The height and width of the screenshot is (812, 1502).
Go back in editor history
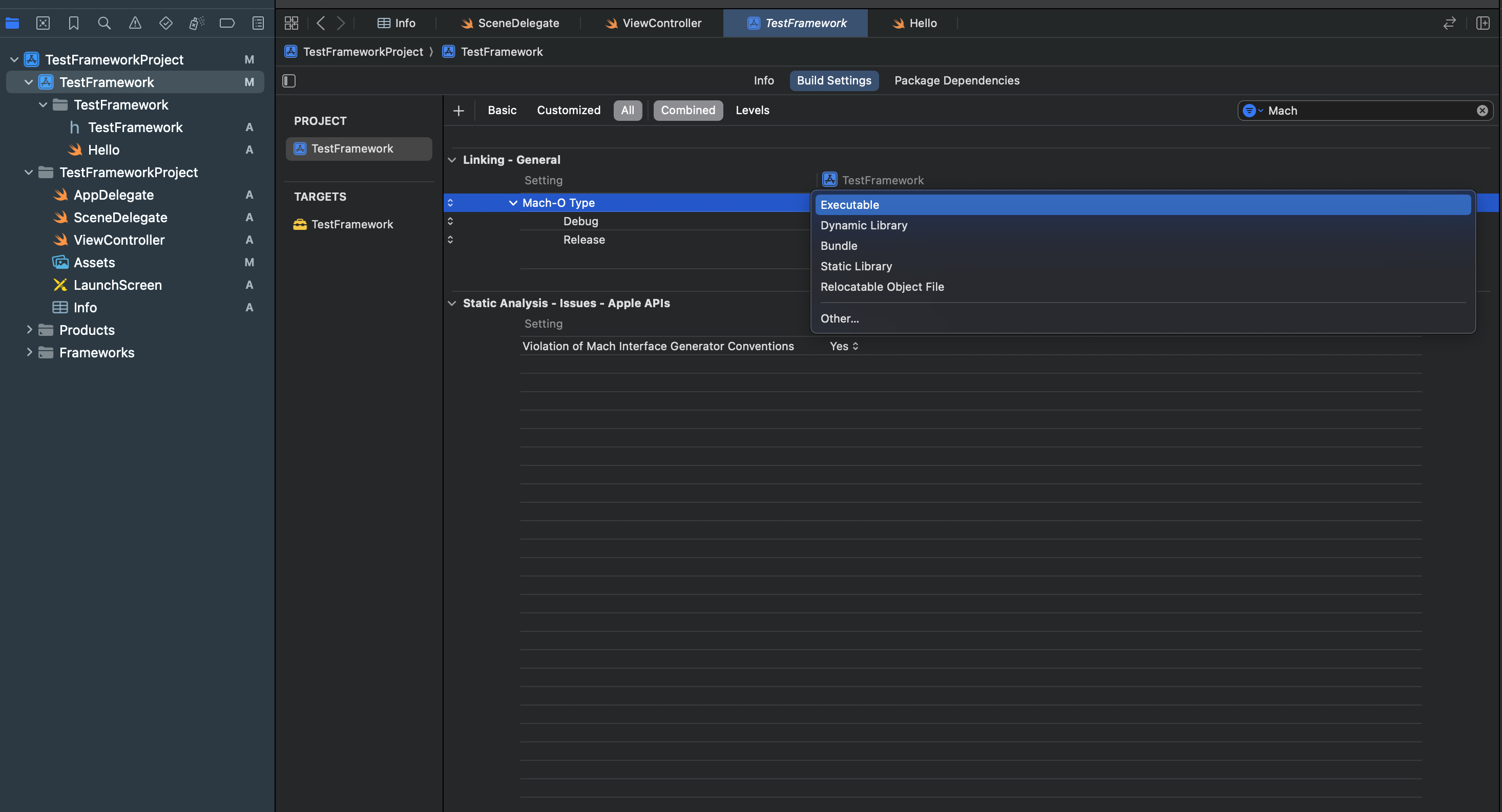tap(321, 24)
